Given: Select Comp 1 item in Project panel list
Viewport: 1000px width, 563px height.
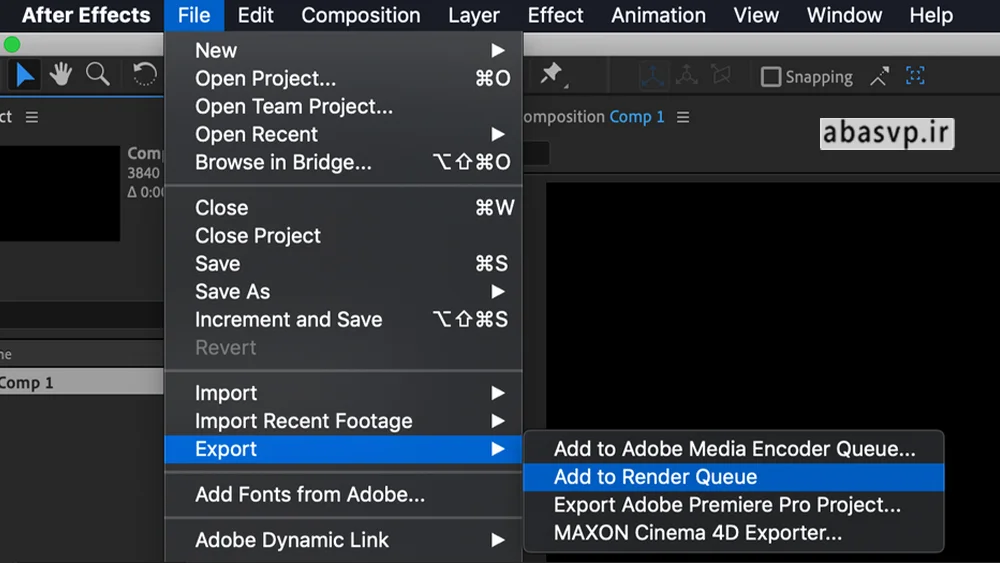Looking at the screenshot, I should coord(82,383).
